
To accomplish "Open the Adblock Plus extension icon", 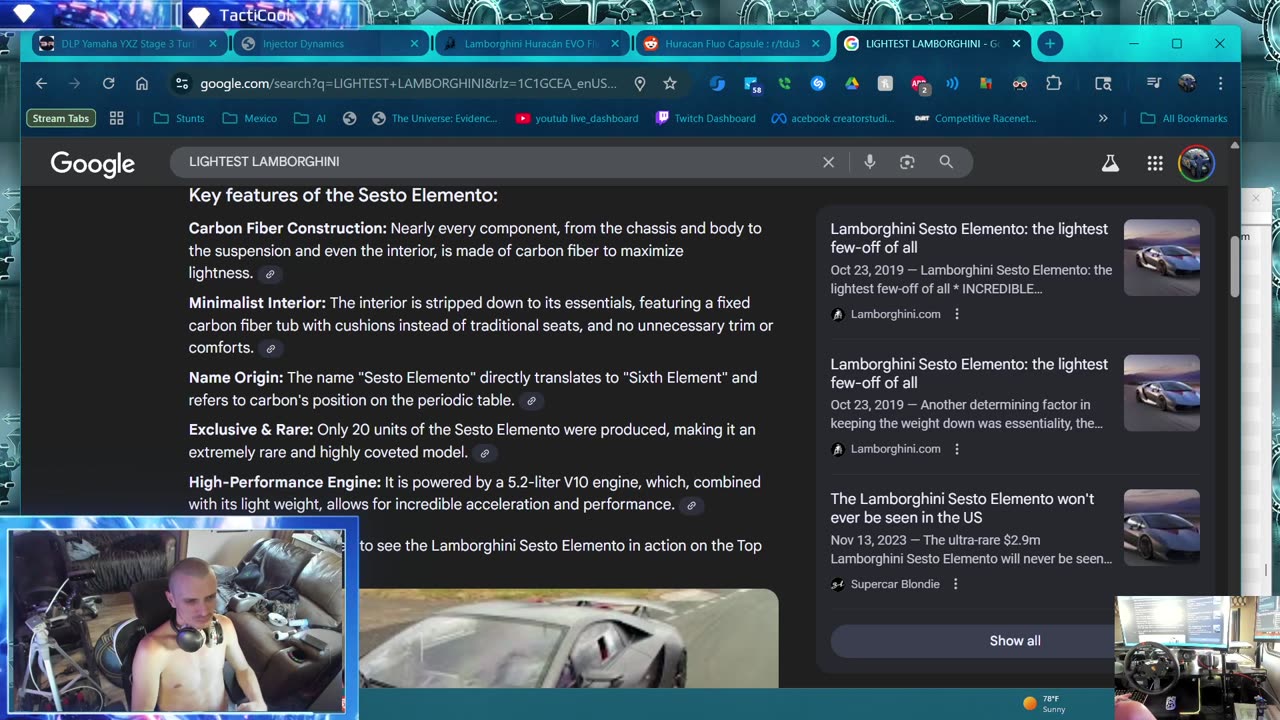I will 919,84.
